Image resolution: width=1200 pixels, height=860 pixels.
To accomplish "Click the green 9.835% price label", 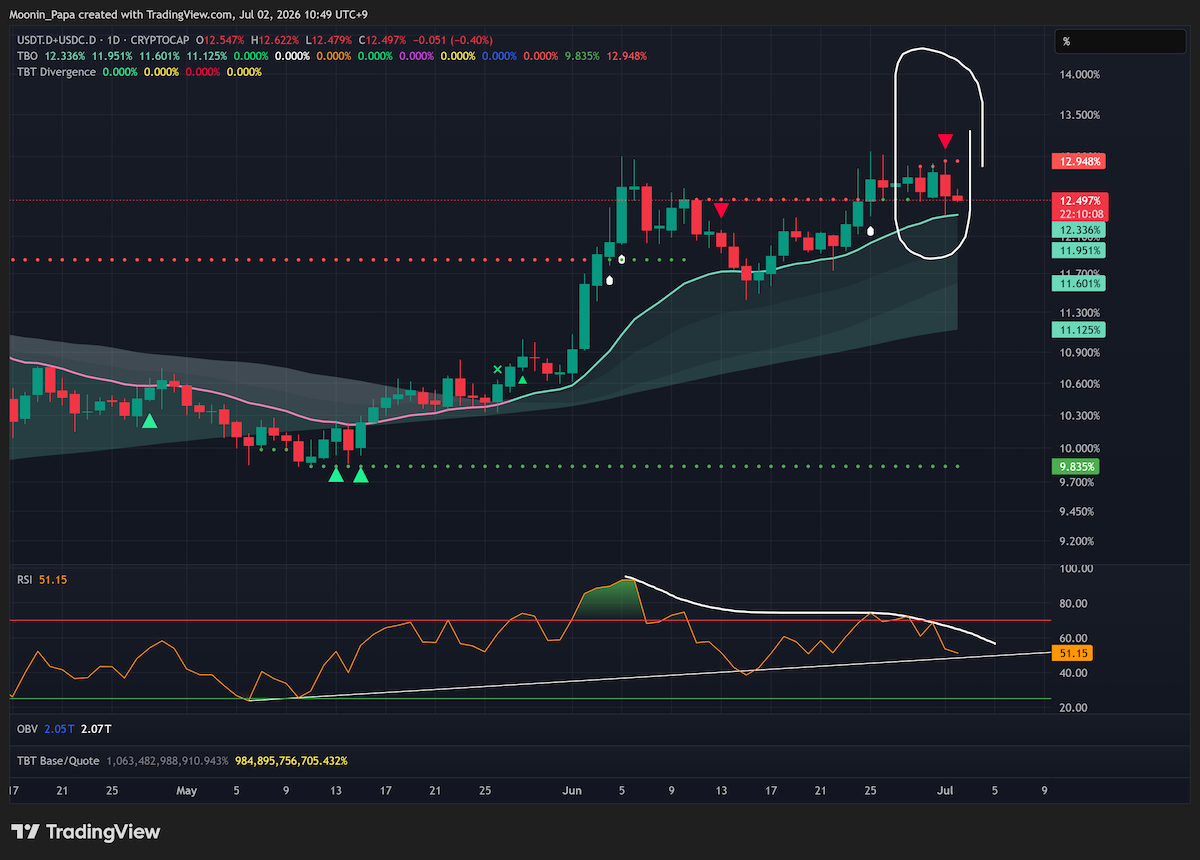I will [1076, 467].
